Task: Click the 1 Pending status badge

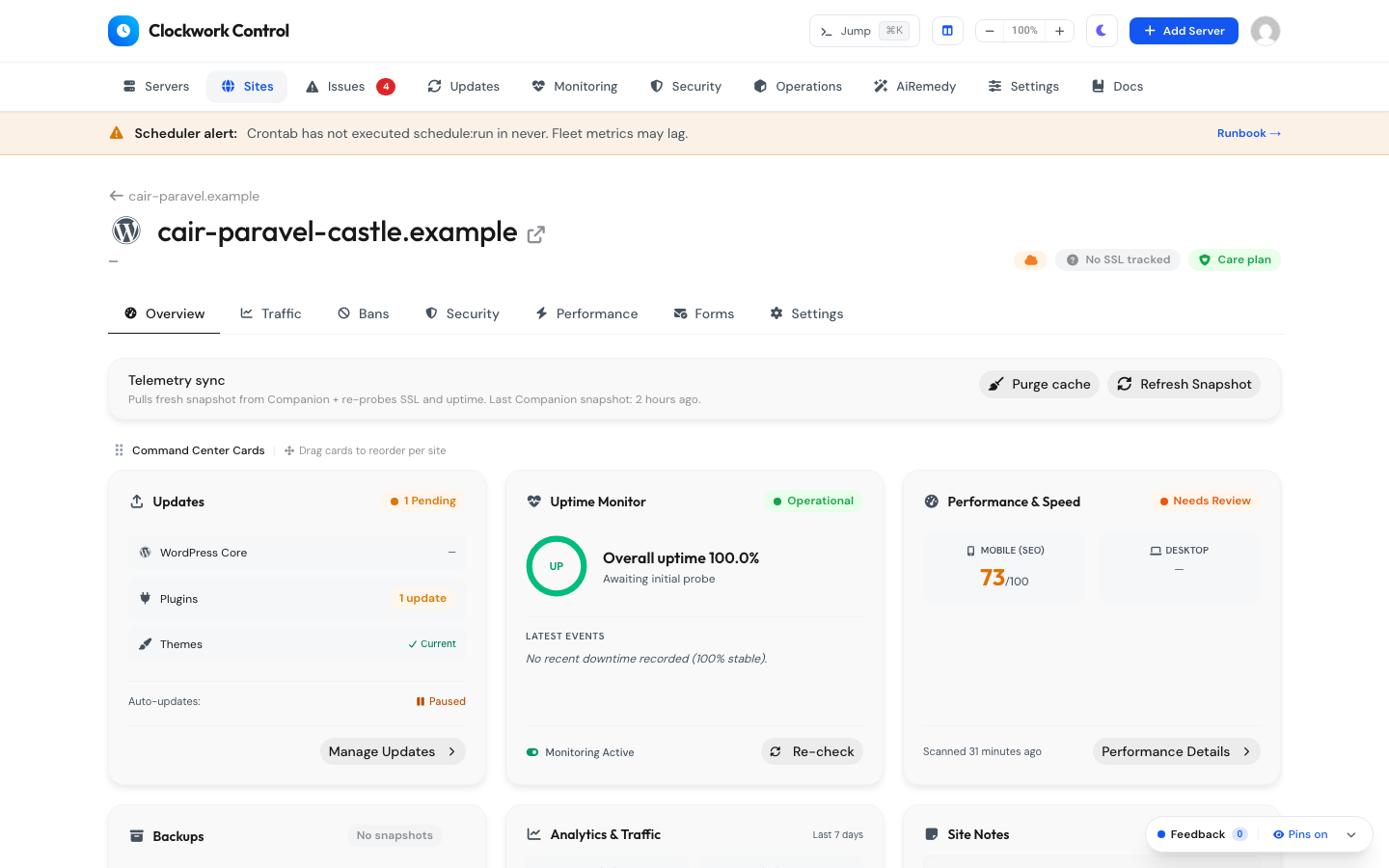Action: (x=423, y=502)
